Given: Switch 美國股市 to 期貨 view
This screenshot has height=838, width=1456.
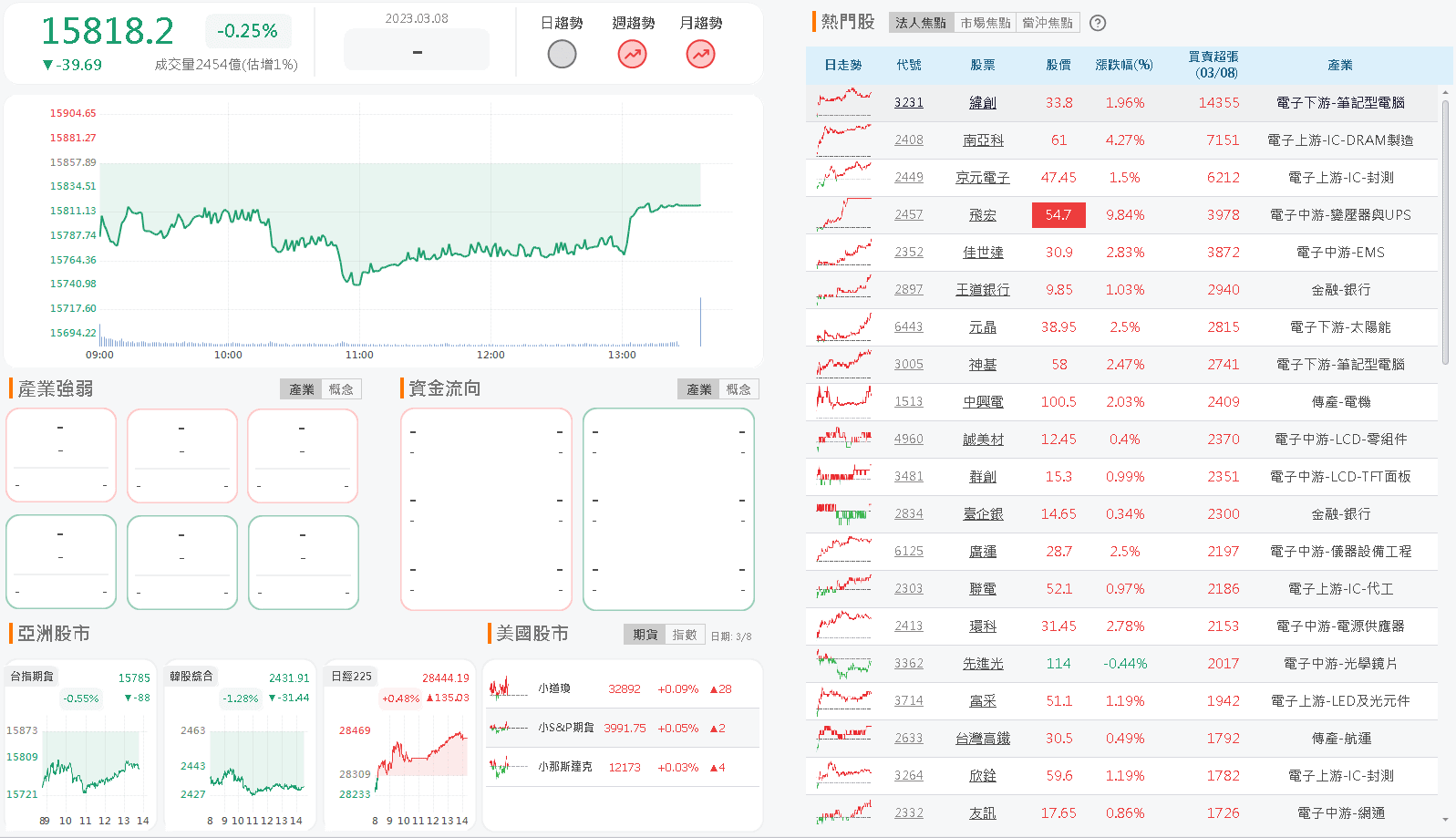Looking at the screenshot, I should 645,635.
